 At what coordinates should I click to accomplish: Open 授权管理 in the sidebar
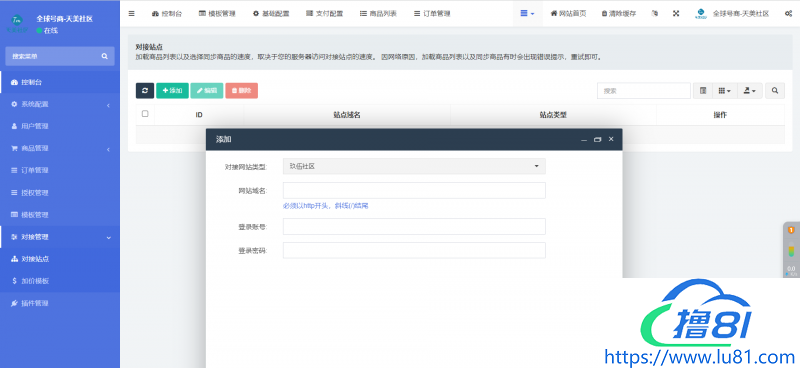pyautogui.click(x=60, y=193)
